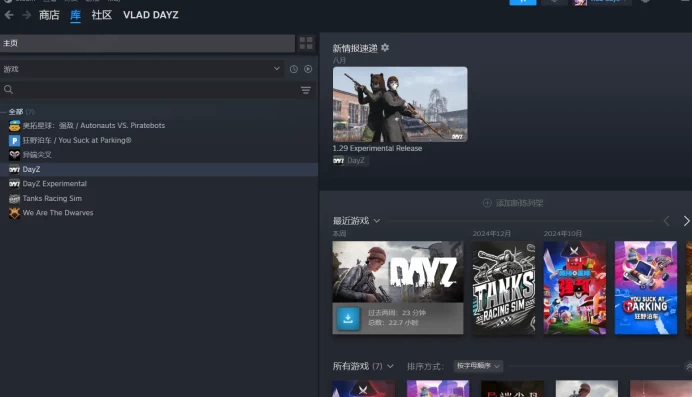The image size is (692, 397).
Task: Click the DayZ tag under the news
Action: pyautogui.click(x=350, y=161)
